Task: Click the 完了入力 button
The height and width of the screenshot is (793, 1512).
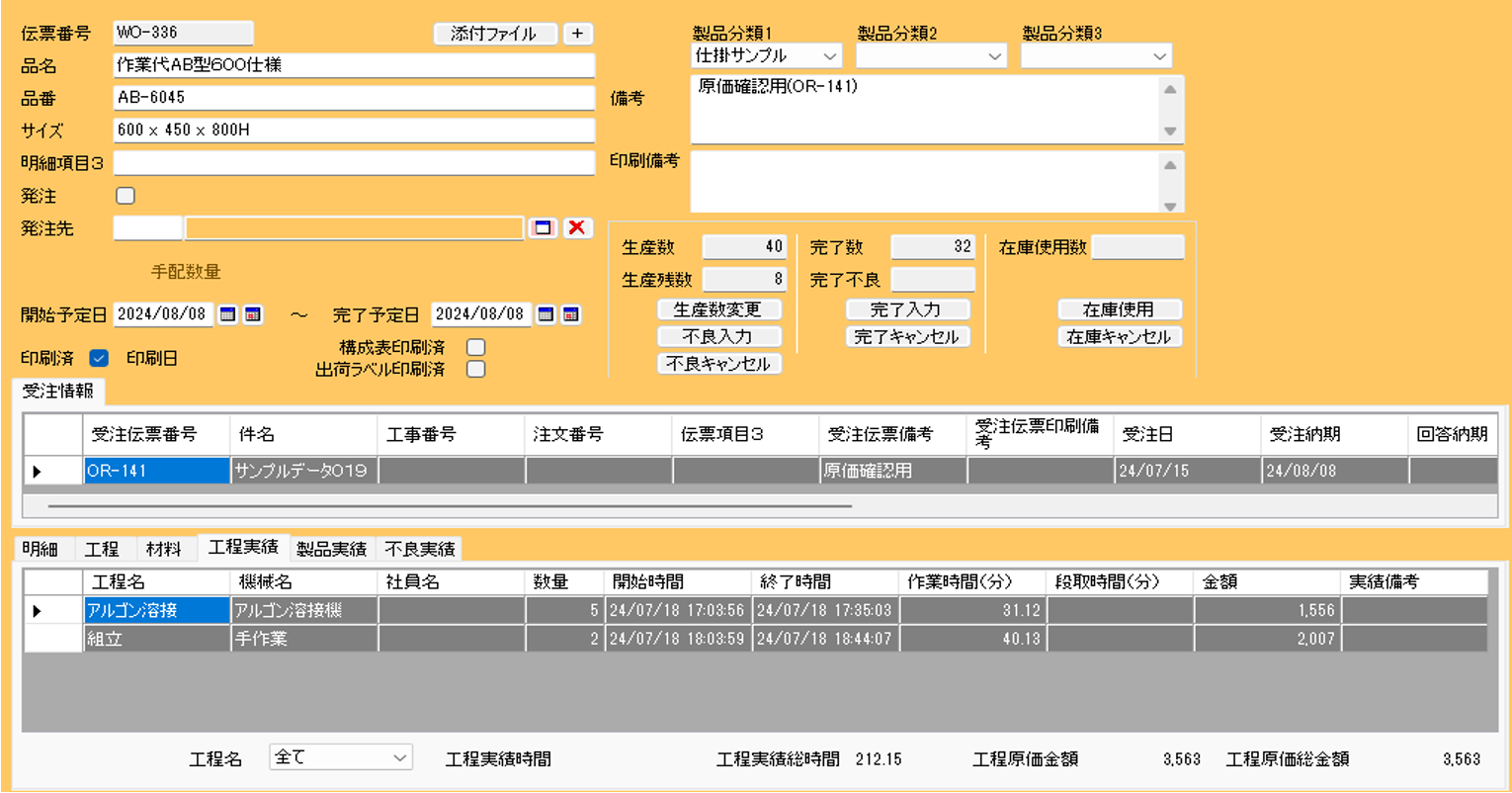Action: click(x=907, y=309)
